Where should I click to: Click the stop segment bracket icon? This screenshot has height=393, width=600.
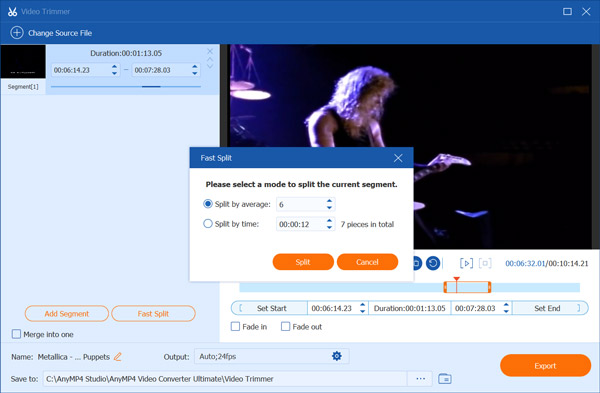[x=485, y=263]
